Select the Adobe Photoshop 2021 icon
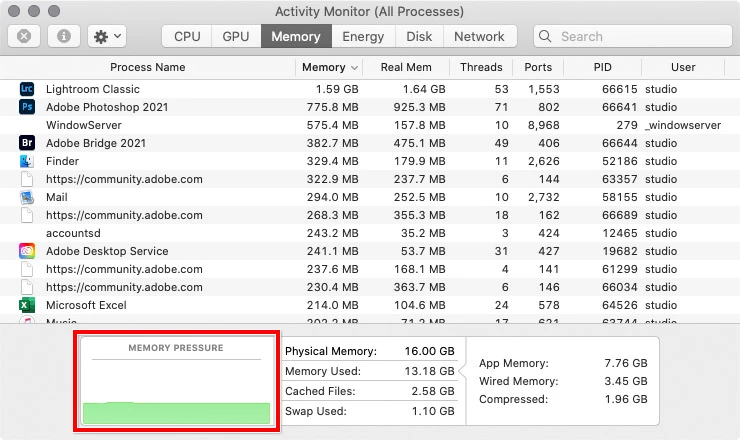This screenshot has height=440, width=740. point(27,107)
